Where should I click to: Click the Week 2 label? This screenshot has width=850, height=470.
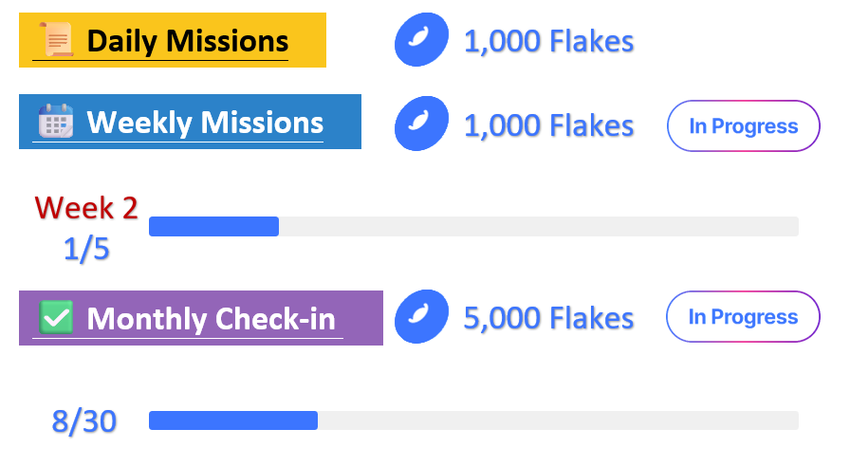tap(86, 207)
